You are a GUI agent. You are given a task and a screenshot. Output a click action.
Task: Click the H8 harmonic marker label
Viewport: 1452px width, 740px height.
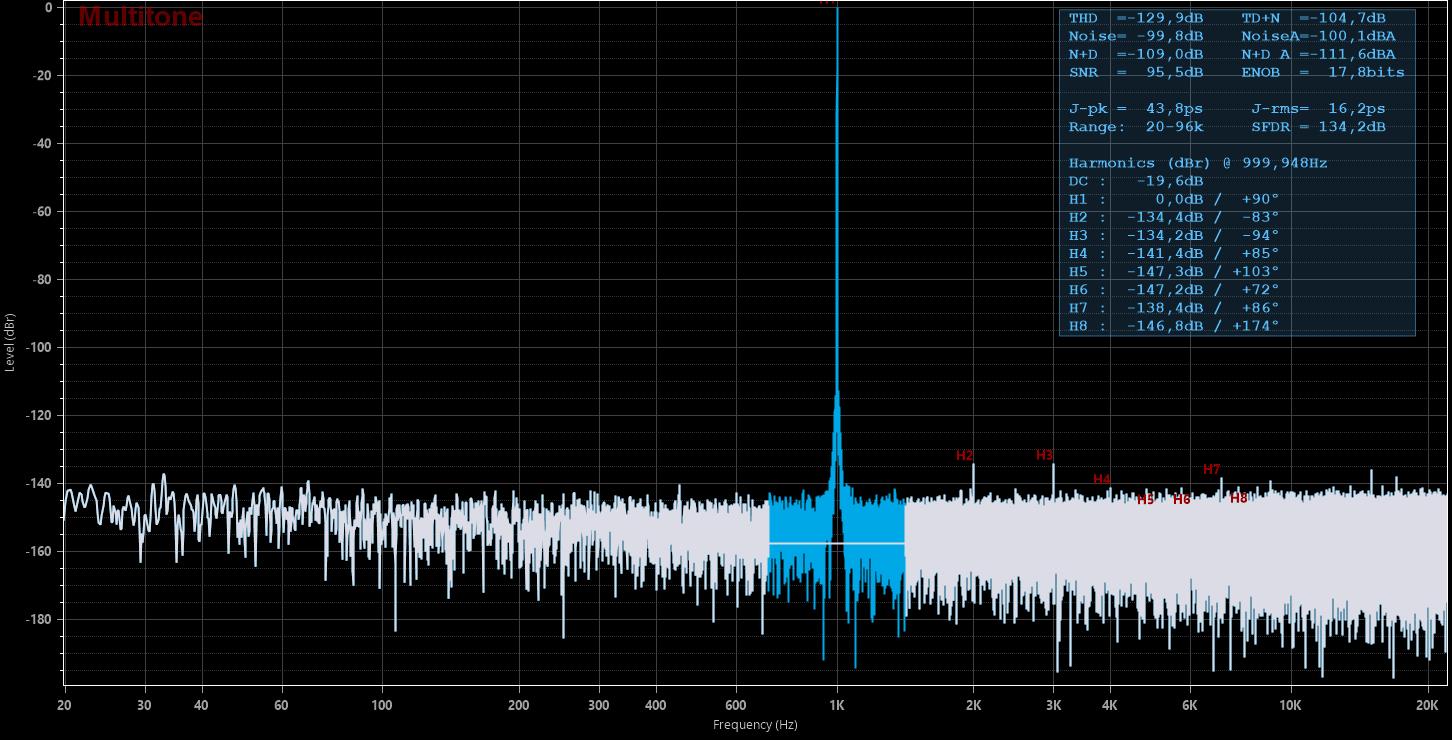pyautogui.click(x=1238, y=497)
